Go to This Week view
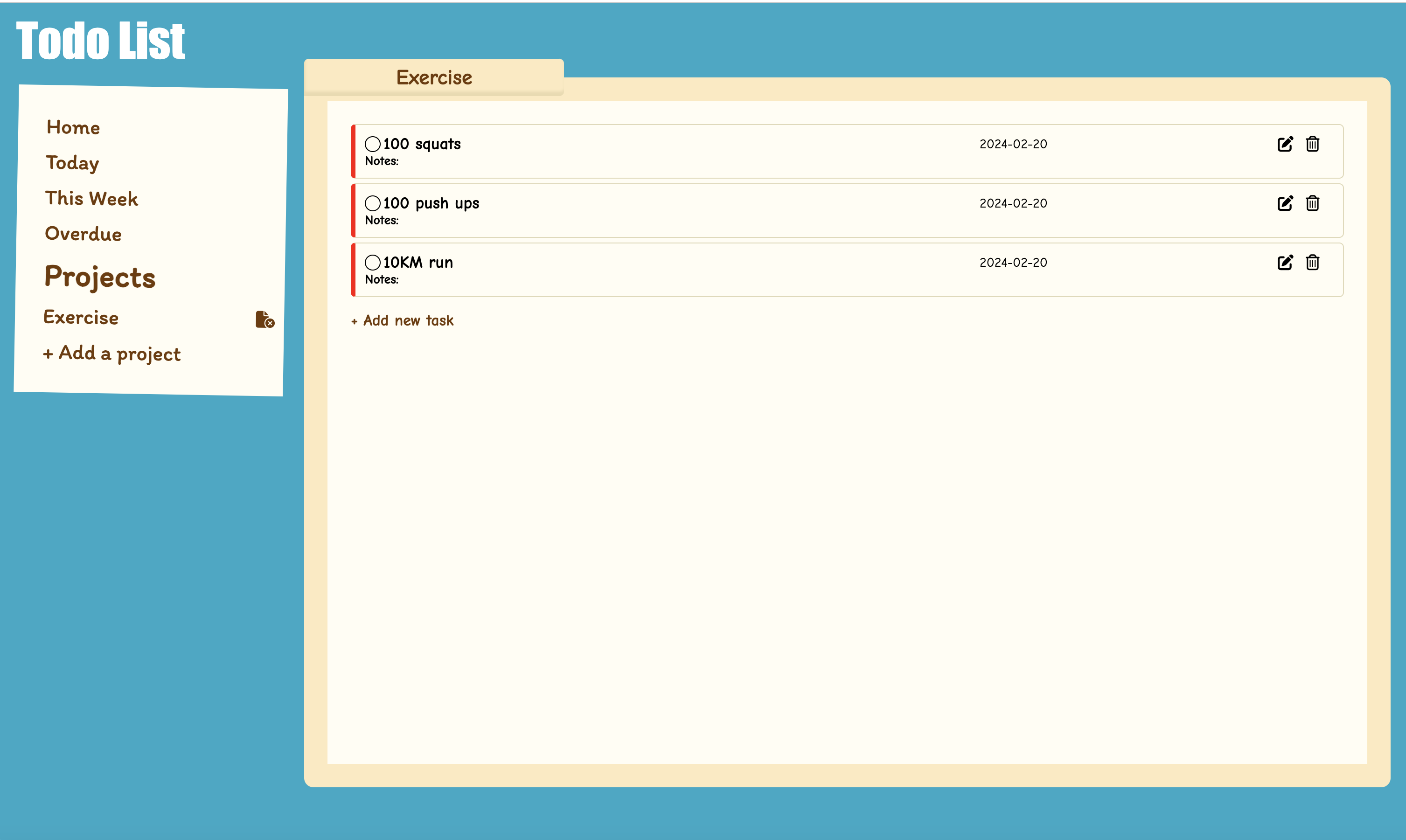This screenshot has height=840, width=1406. pos(91,199)
